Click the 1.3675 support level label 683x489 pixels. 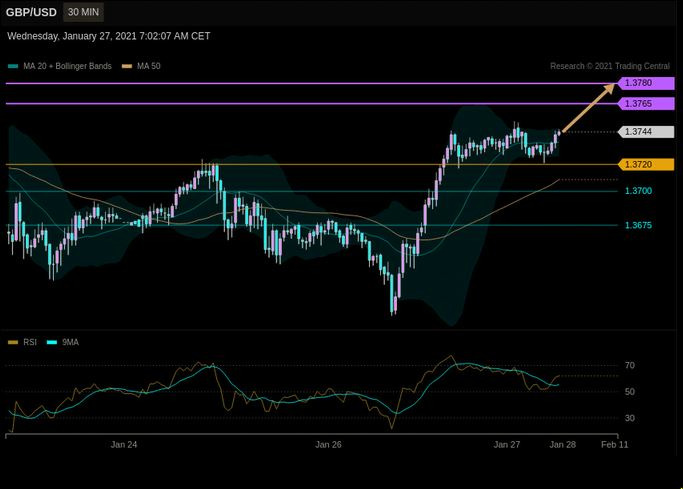[638, 225]
